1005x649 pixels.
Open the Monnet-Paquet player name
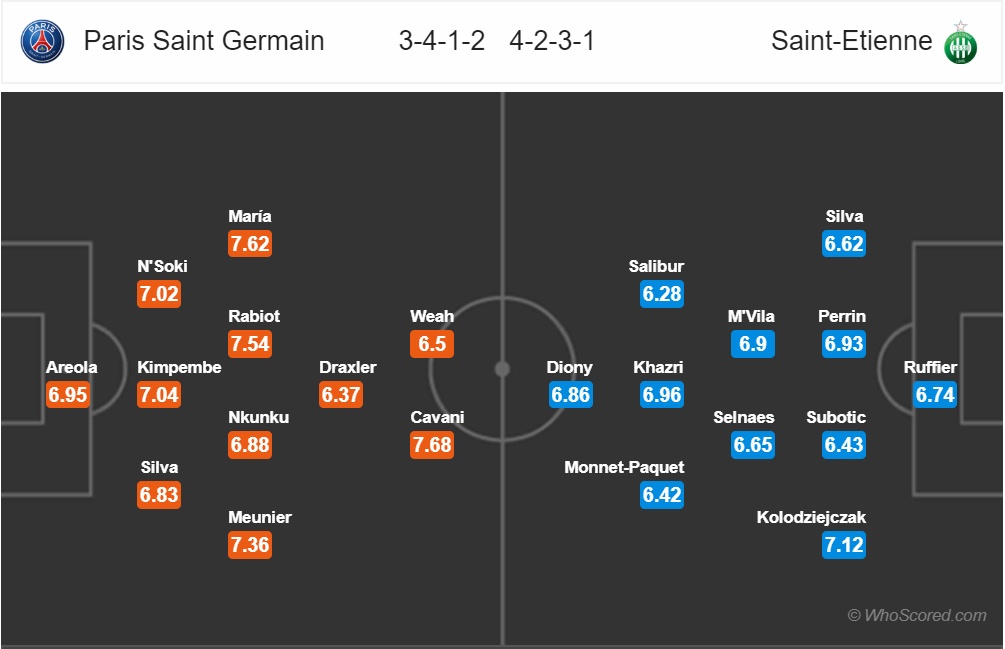click(624, 467)
